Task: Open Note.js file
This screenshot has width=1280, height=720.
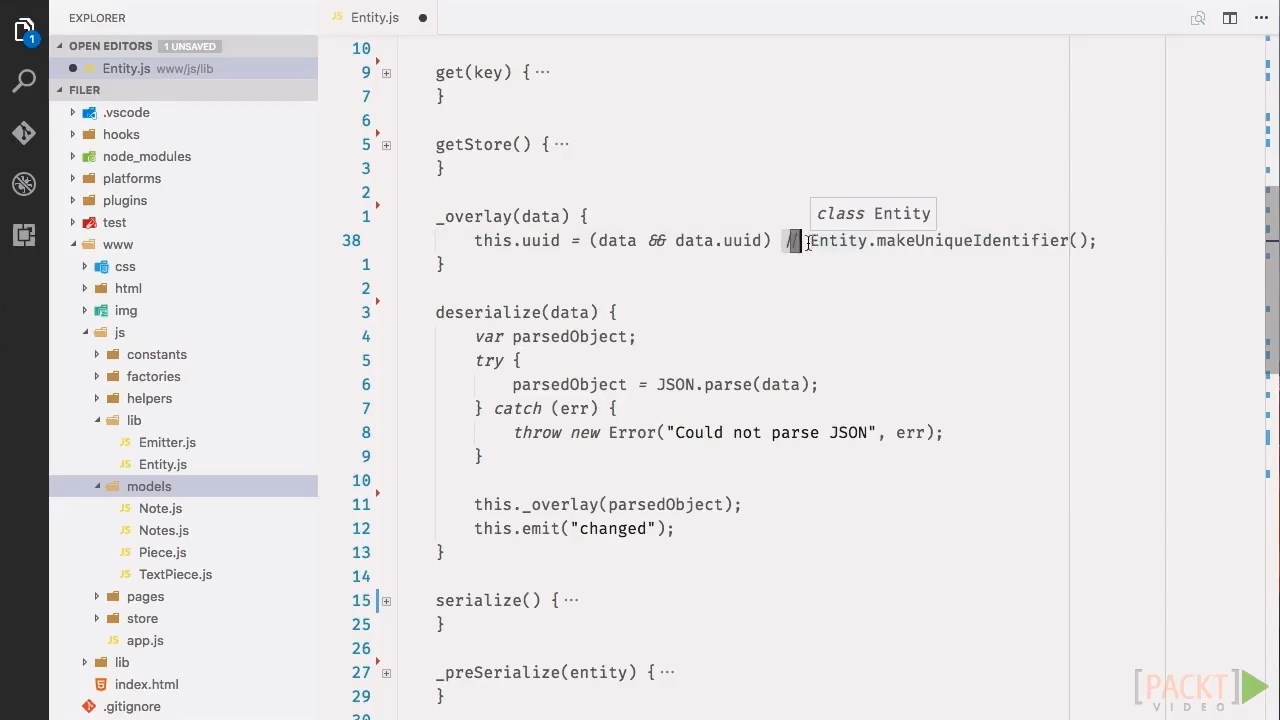Action: click(160, 508)
